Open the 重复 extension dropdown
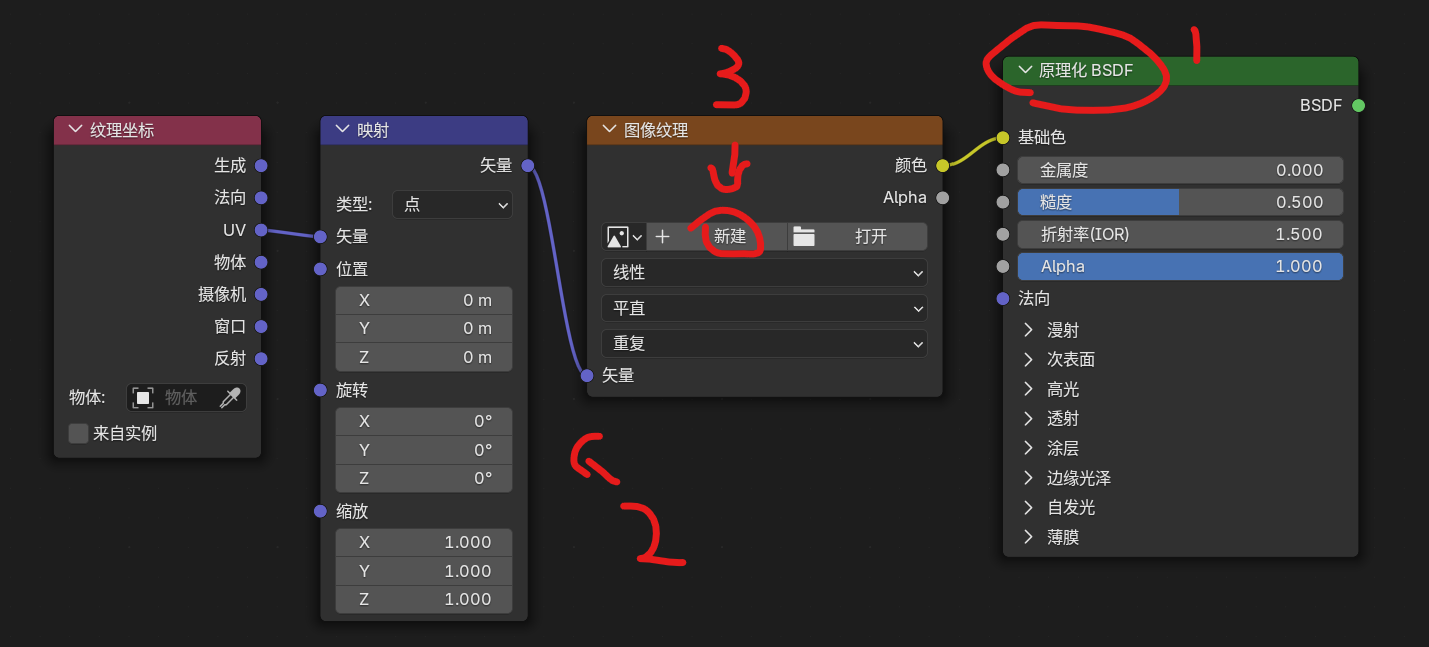1429x647 pixels. pos(764,343)
